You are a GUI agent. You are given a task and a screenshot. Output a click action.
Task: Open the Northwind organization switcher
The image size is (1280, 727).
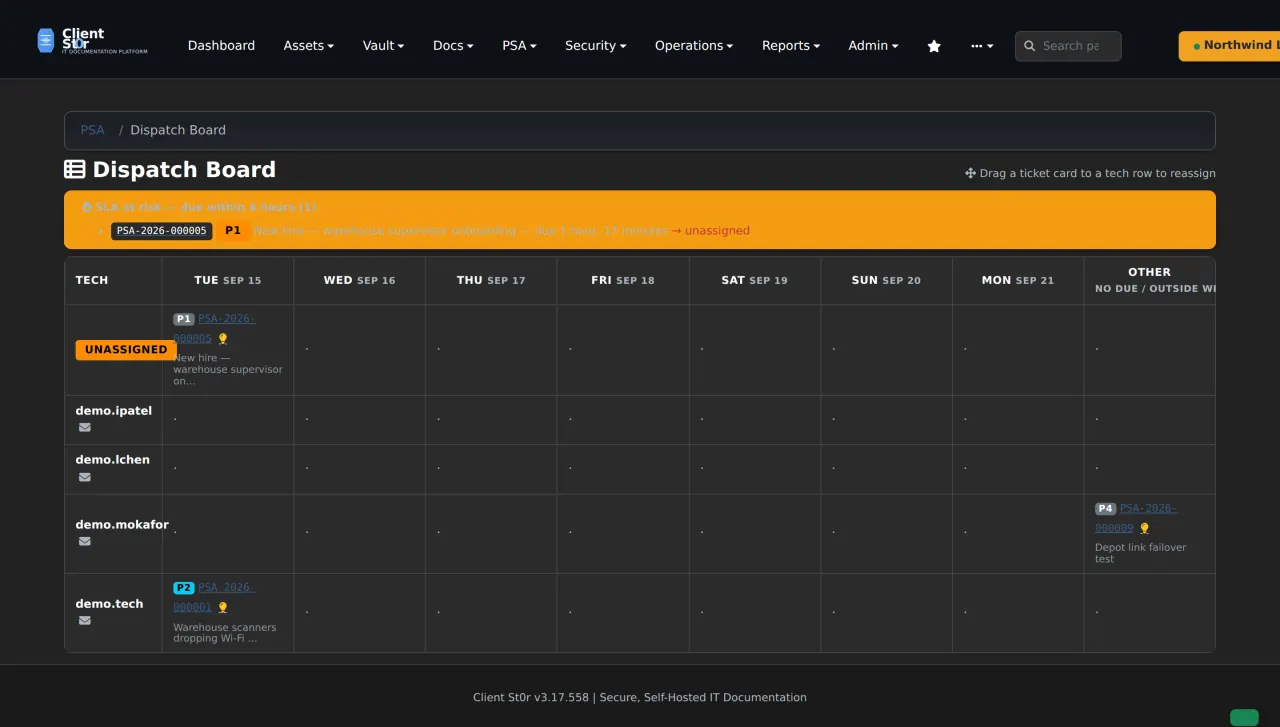1230,46
